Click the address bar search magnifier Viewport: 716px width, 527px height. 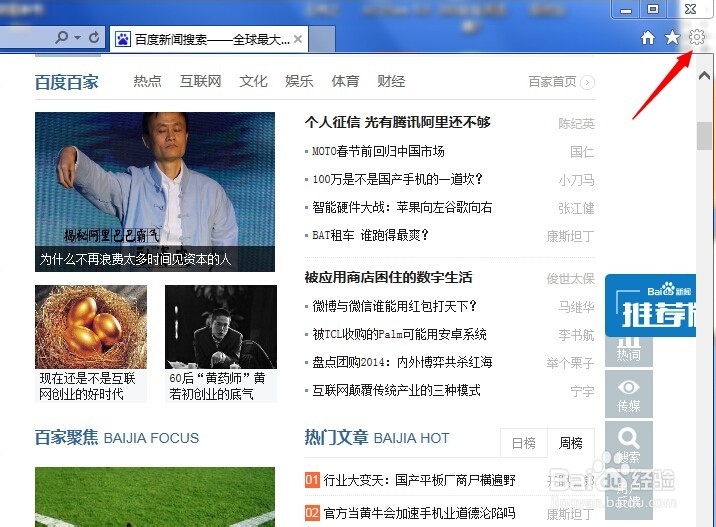(61, 37)
